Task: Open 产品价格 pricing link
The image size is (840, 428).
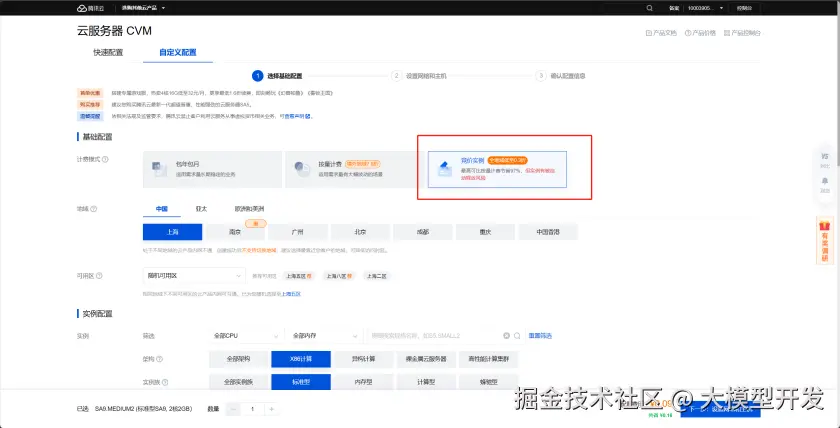Action: [700, 33]
